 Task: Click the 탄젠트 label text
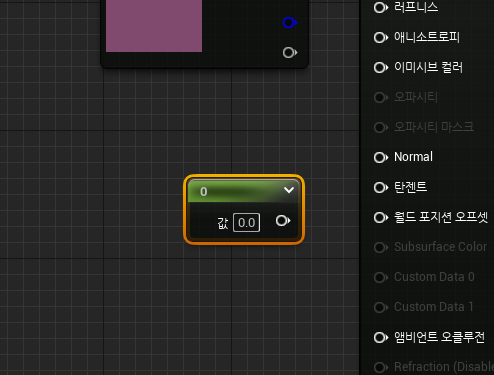(x=410, y=187)
